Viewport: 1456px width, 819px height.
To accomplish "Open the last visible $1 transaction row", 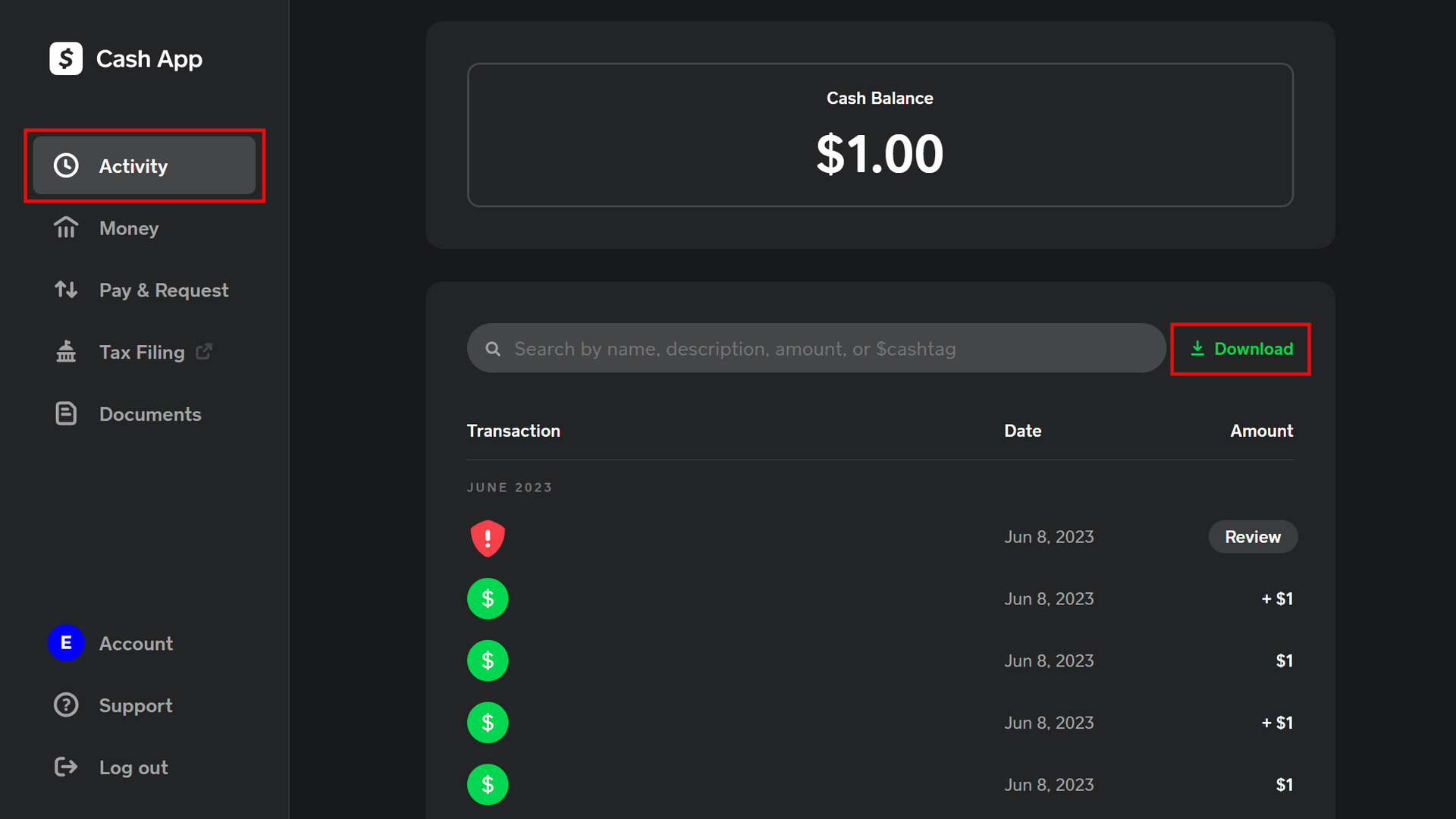I will (488, 785).
